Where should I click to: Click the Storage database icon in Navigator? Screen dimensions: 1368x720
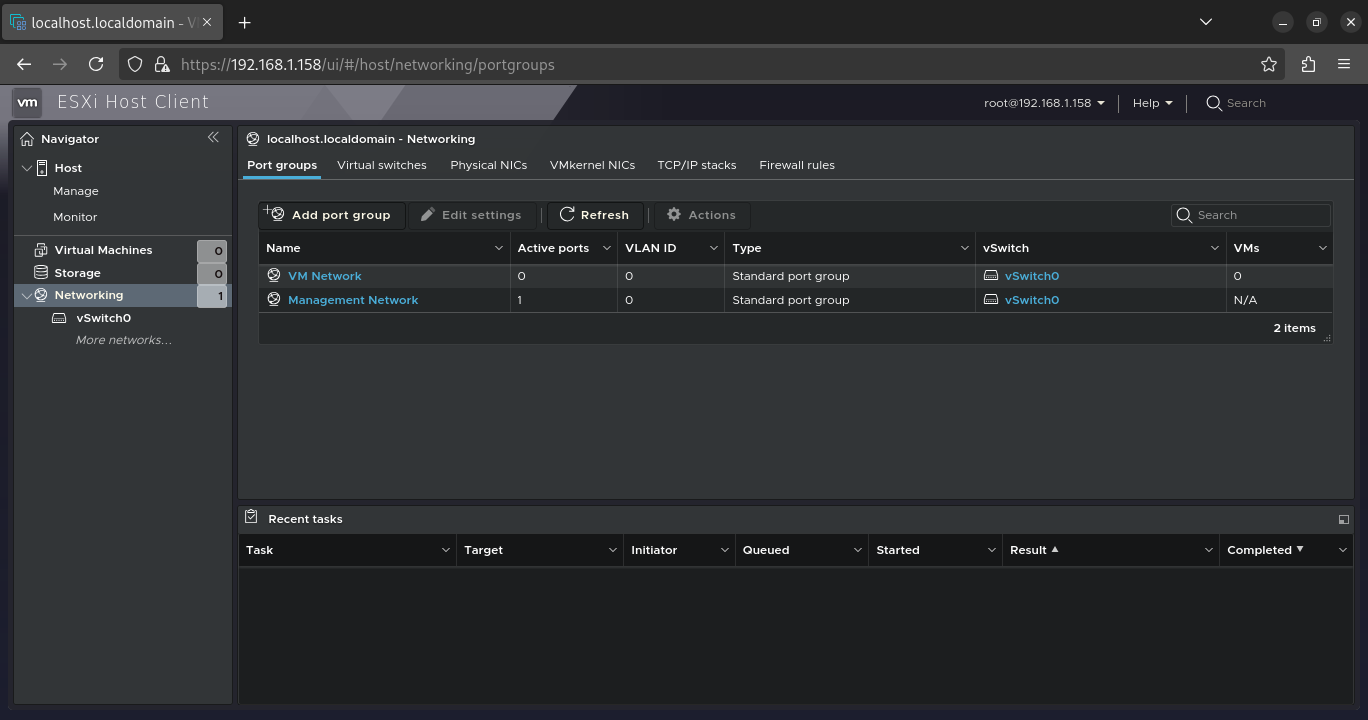pyautogui.click(x=41, y=272)
